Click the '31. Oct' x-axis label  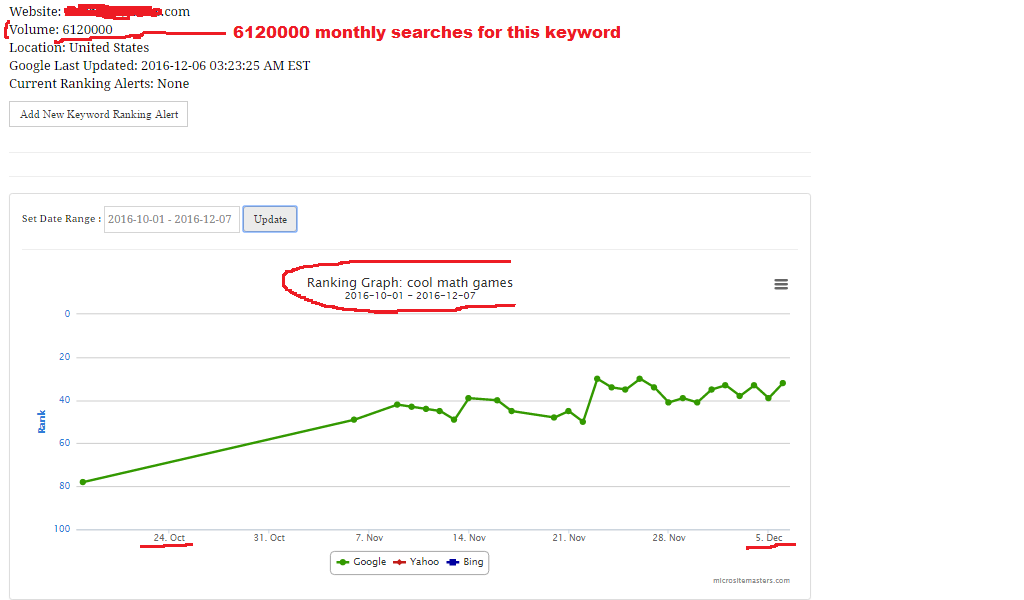(269, 538)
